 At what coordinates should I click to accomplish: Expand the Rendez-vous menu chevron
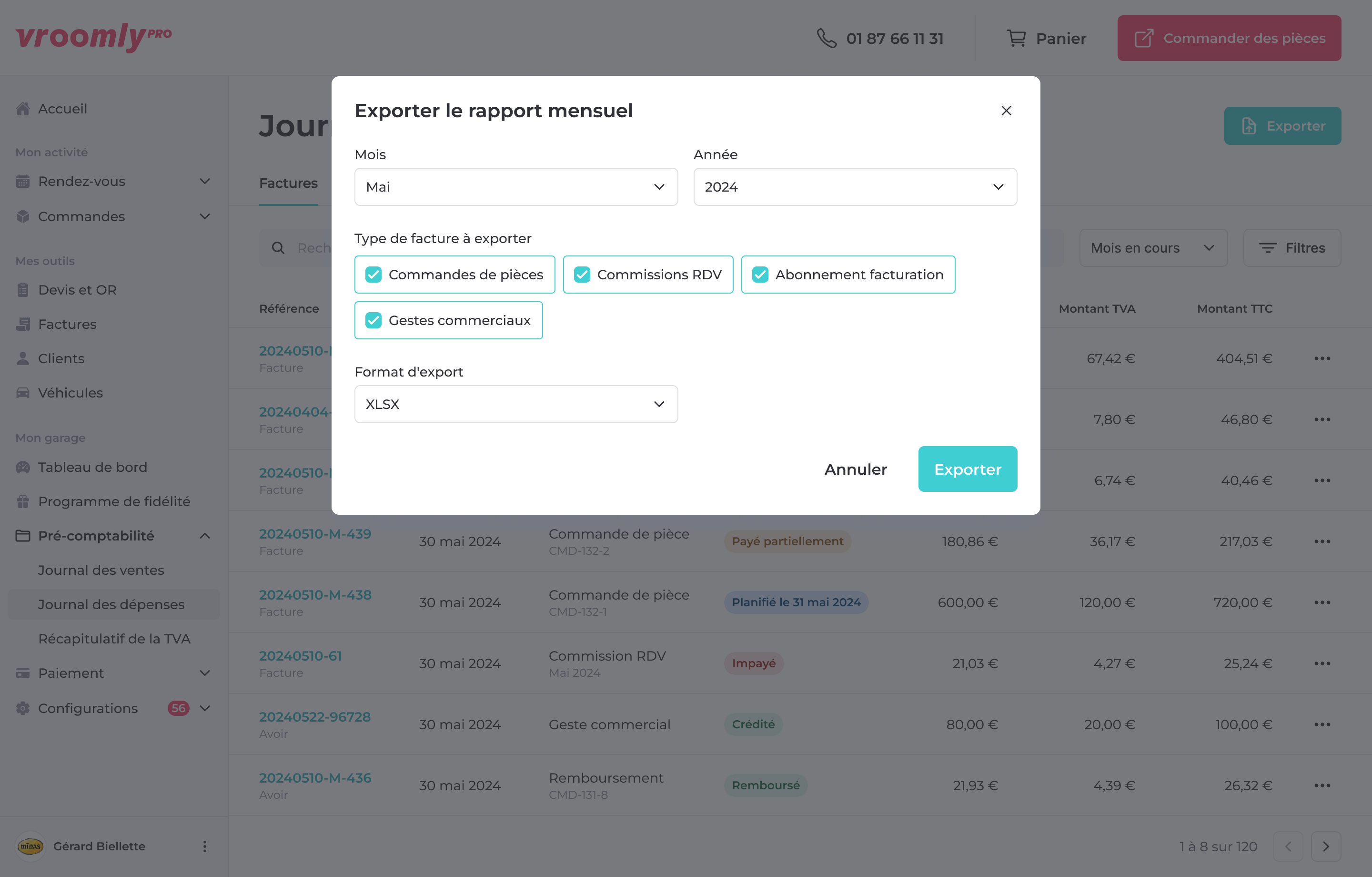(x=204, y=181)
